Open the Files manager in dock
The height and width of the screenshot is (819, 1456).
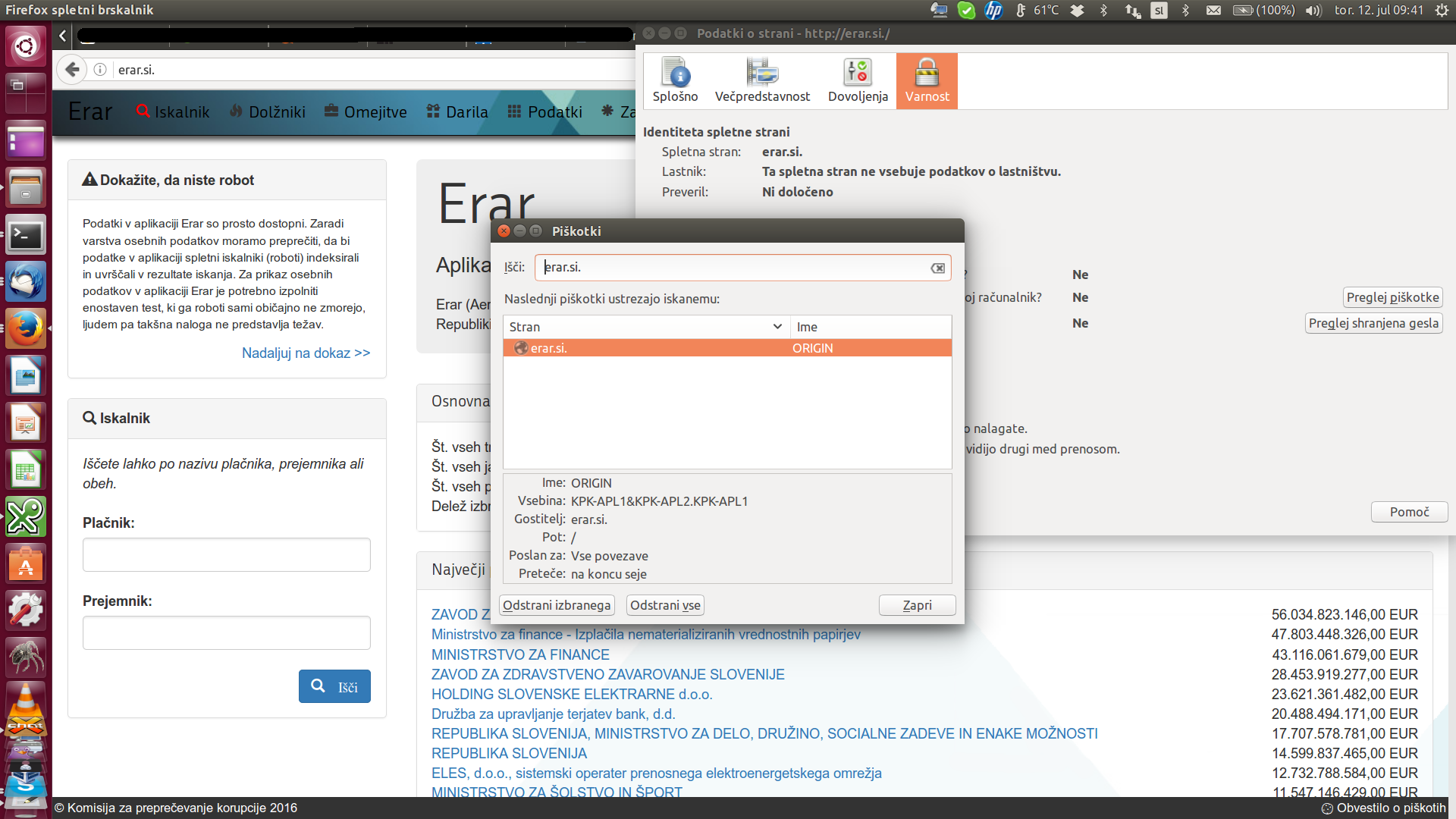(x=26, y=187)
